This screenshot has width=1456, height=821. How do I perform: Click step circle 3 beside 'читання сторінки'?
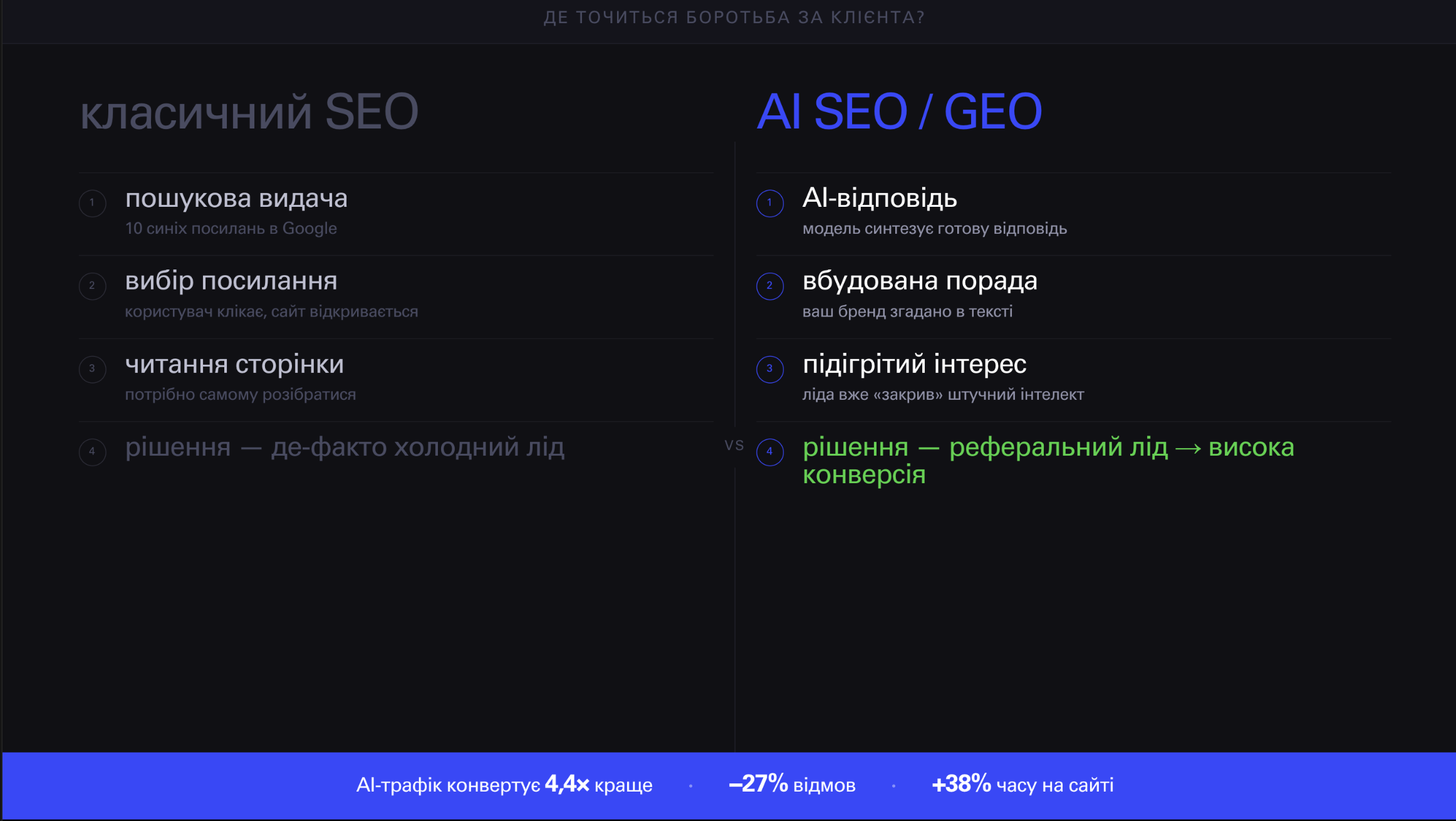pyautogui.click(x=93, y=369)
